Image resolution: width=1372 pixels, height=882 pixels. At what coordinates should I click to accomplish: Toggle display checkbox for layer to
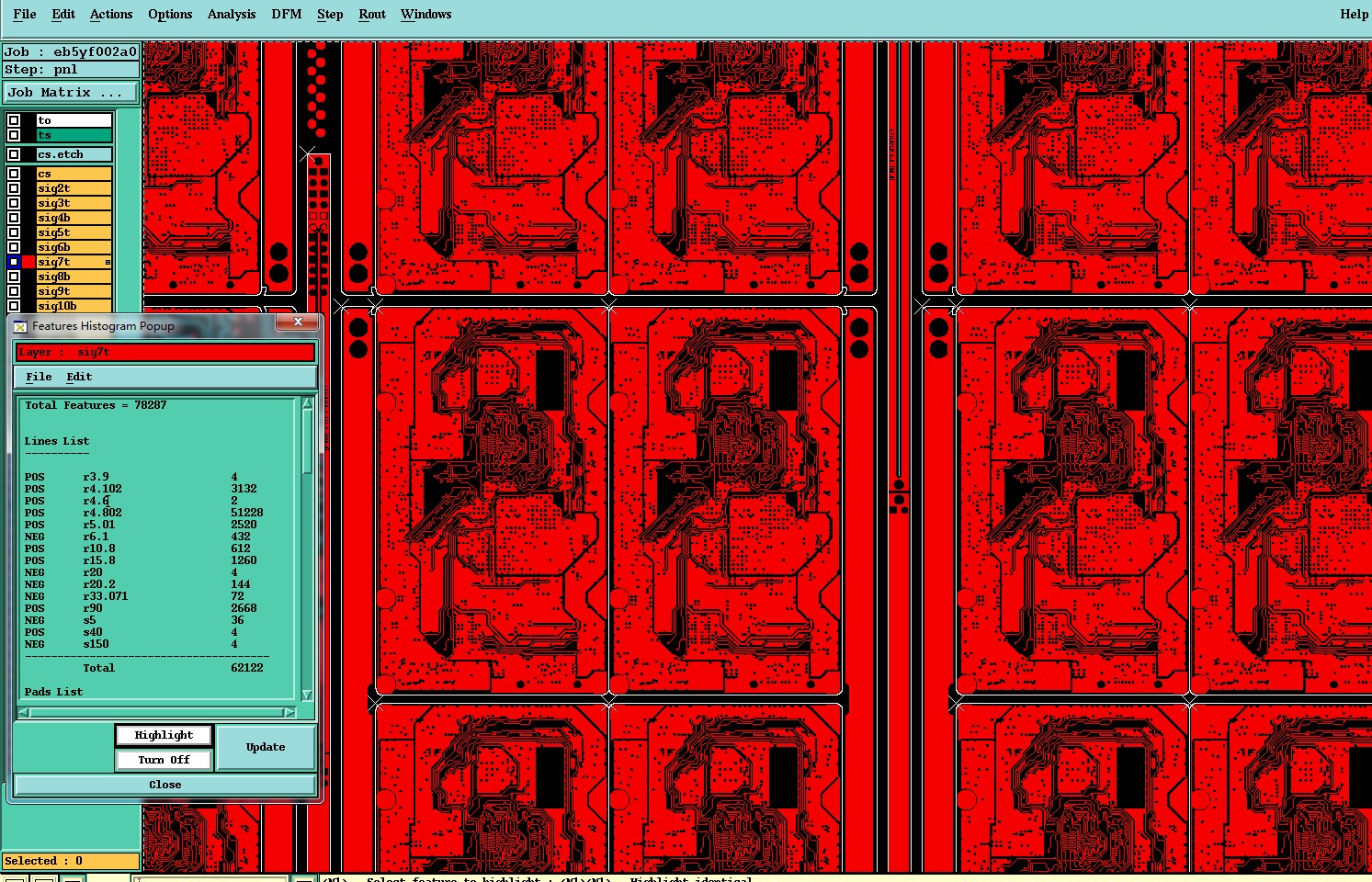tap(14, 120)
